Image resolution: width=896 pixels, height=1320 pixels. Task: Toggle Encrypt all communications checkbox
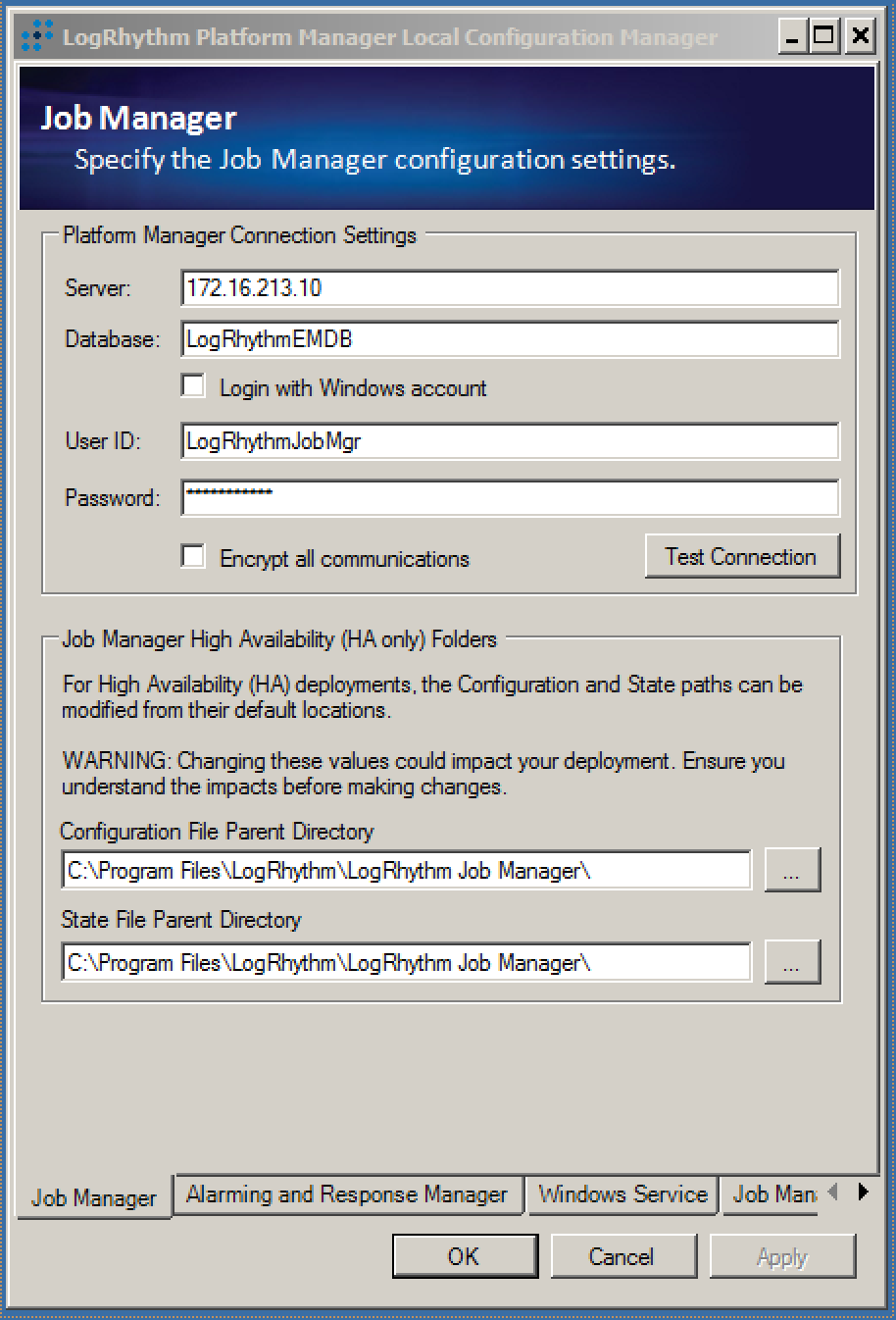(194, 557)
